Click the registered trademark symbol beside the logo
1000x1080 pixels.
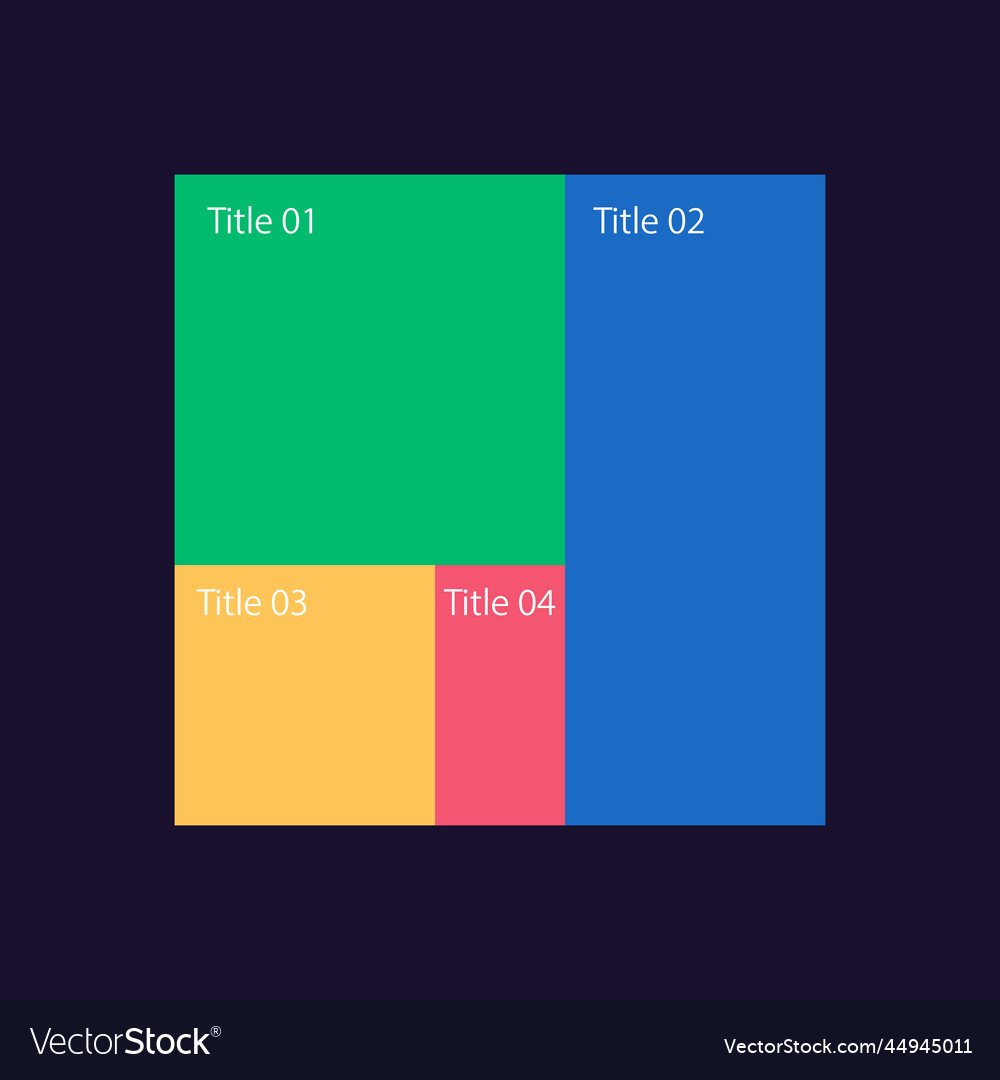click(216, 1031)
